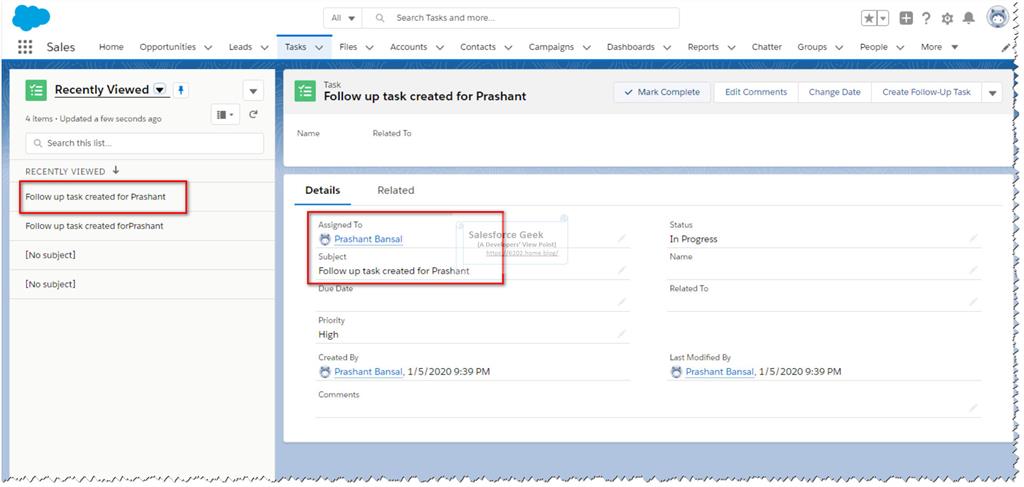Edit the Due Date field pencil
The height and width of the screenshot is (487, 1024).
(621, 302)
